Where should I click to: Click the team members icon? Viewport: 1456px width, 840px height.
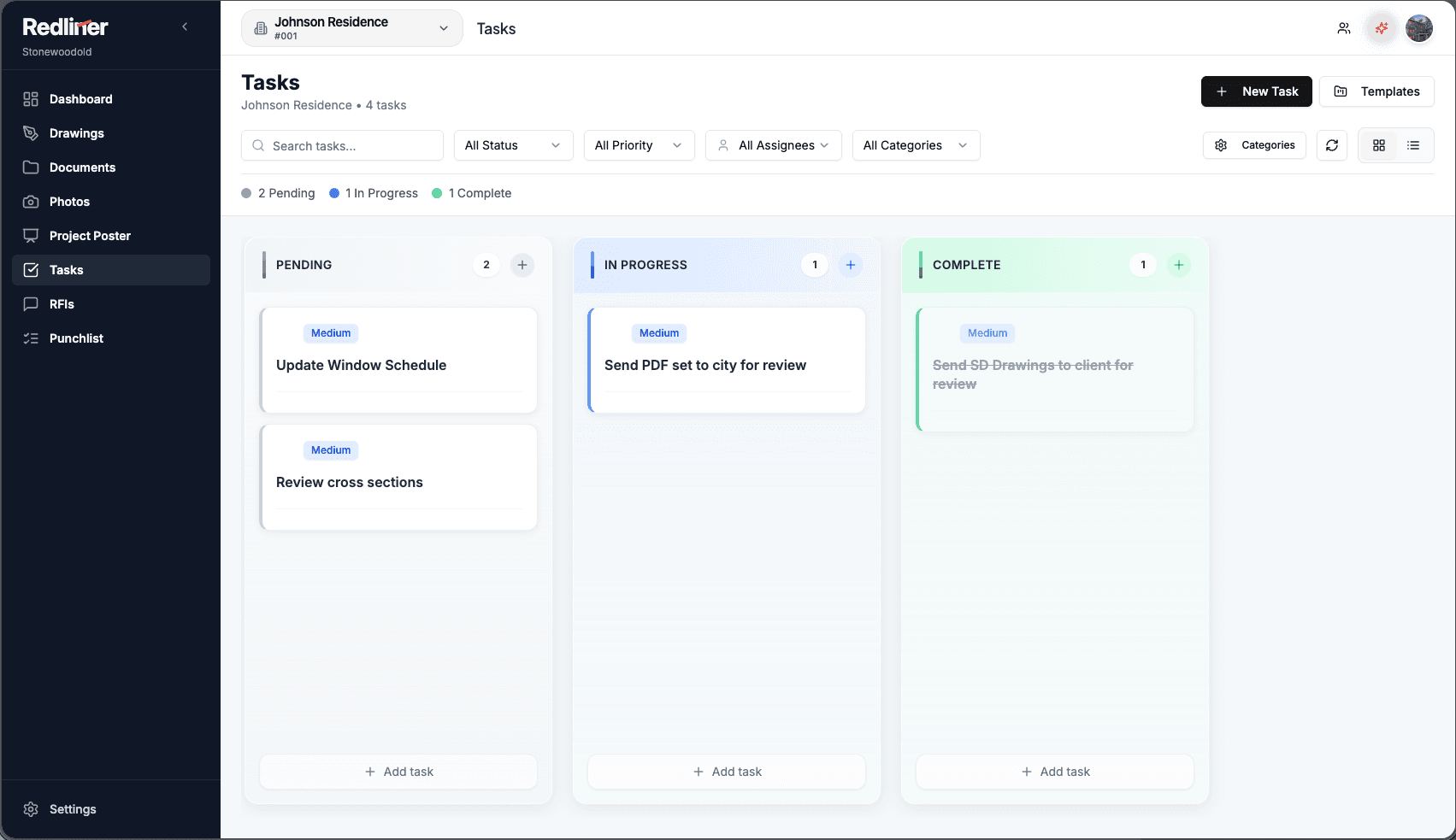click(1344, 28)
